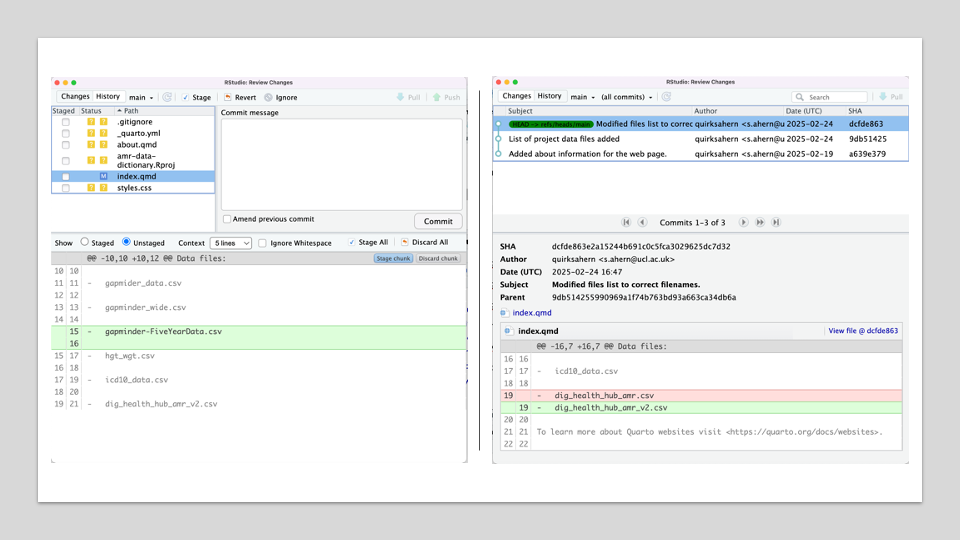Click refresh icon in left window toolbar
This screenshot has height=540, width=960.
point(167,97)
